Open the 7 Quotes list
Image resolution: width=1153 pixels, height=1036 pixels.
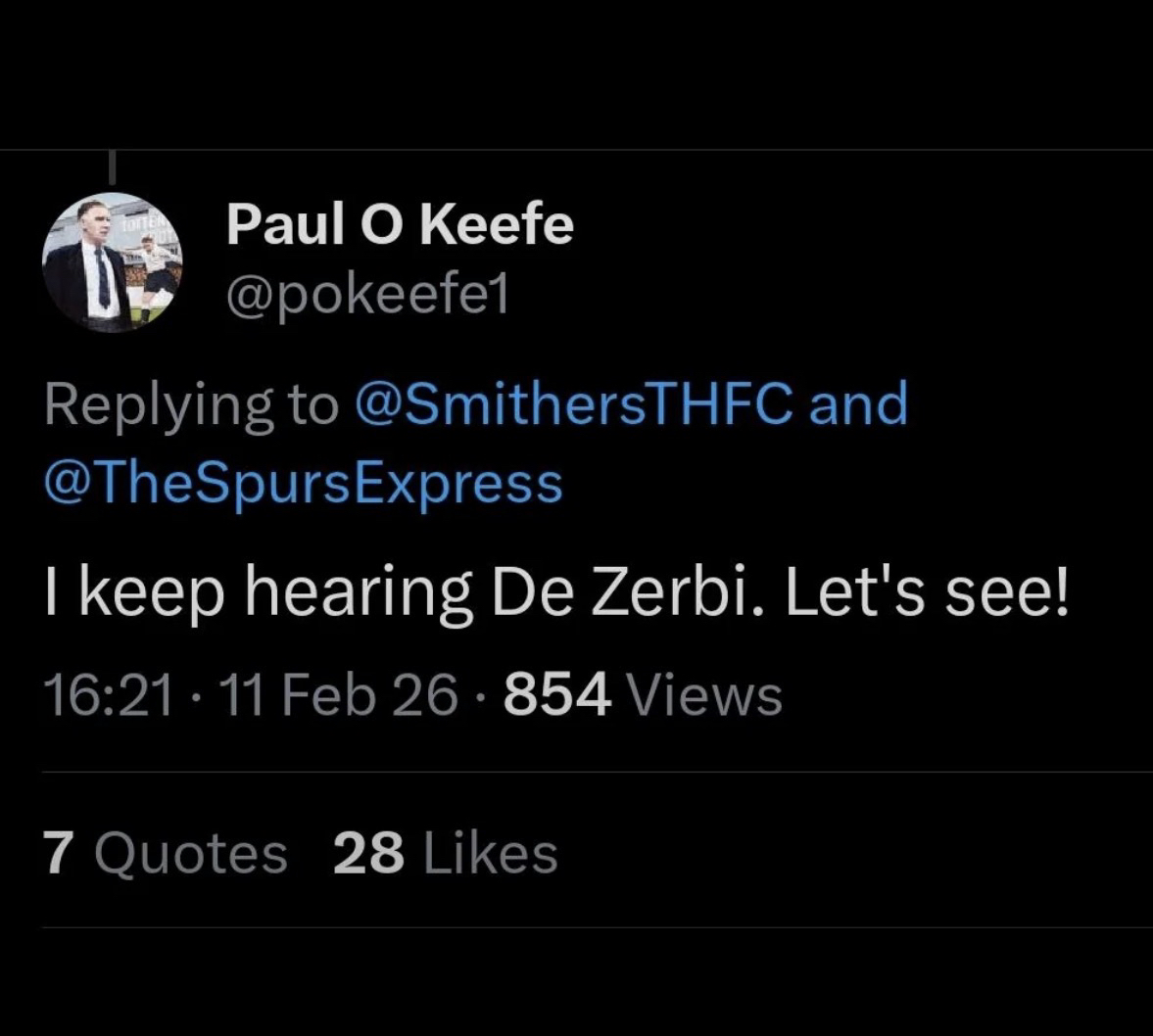point(165,852)
